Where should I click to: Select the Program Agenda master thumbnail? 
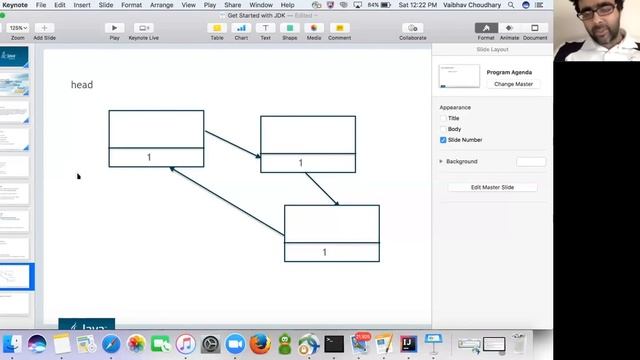click(459, 76)
